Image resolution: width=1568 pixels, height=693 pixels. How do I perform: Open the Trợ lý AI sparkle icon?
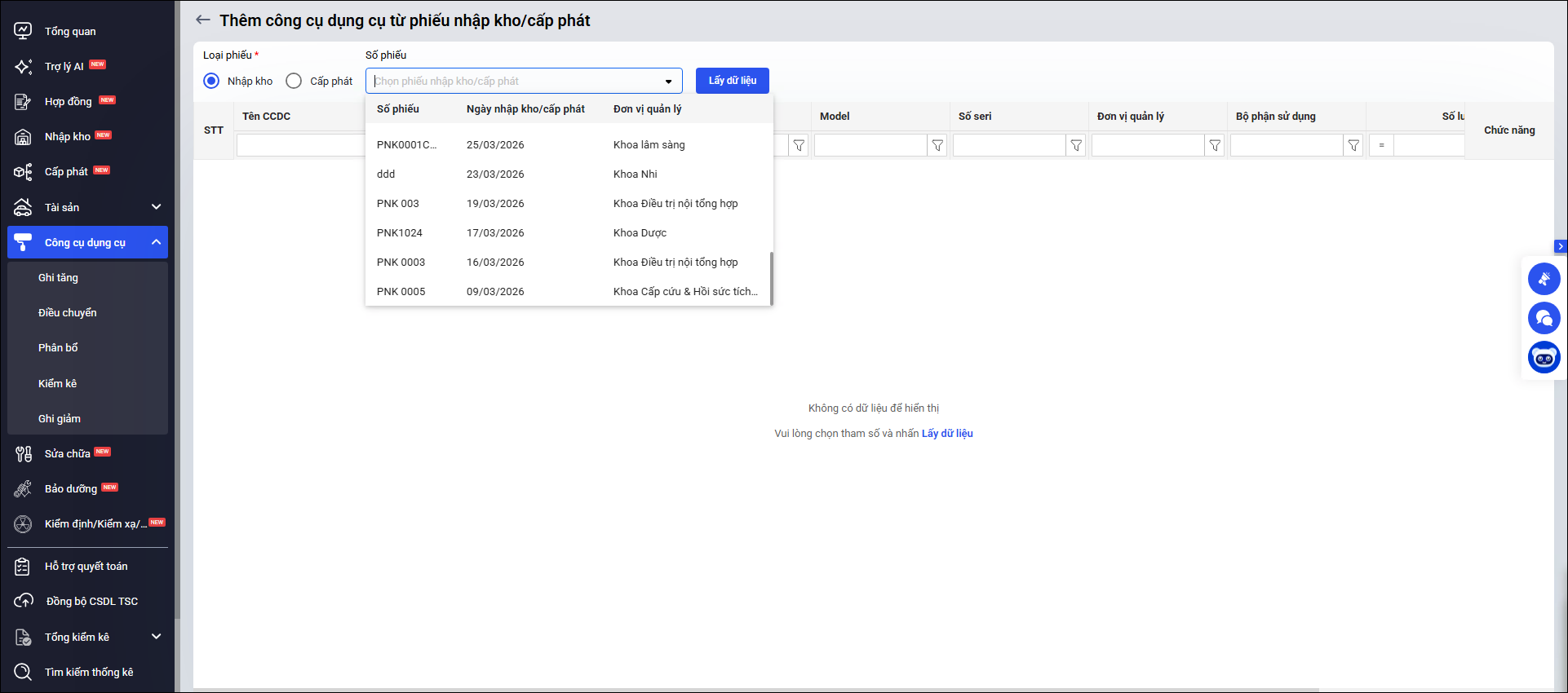[23, 67]
